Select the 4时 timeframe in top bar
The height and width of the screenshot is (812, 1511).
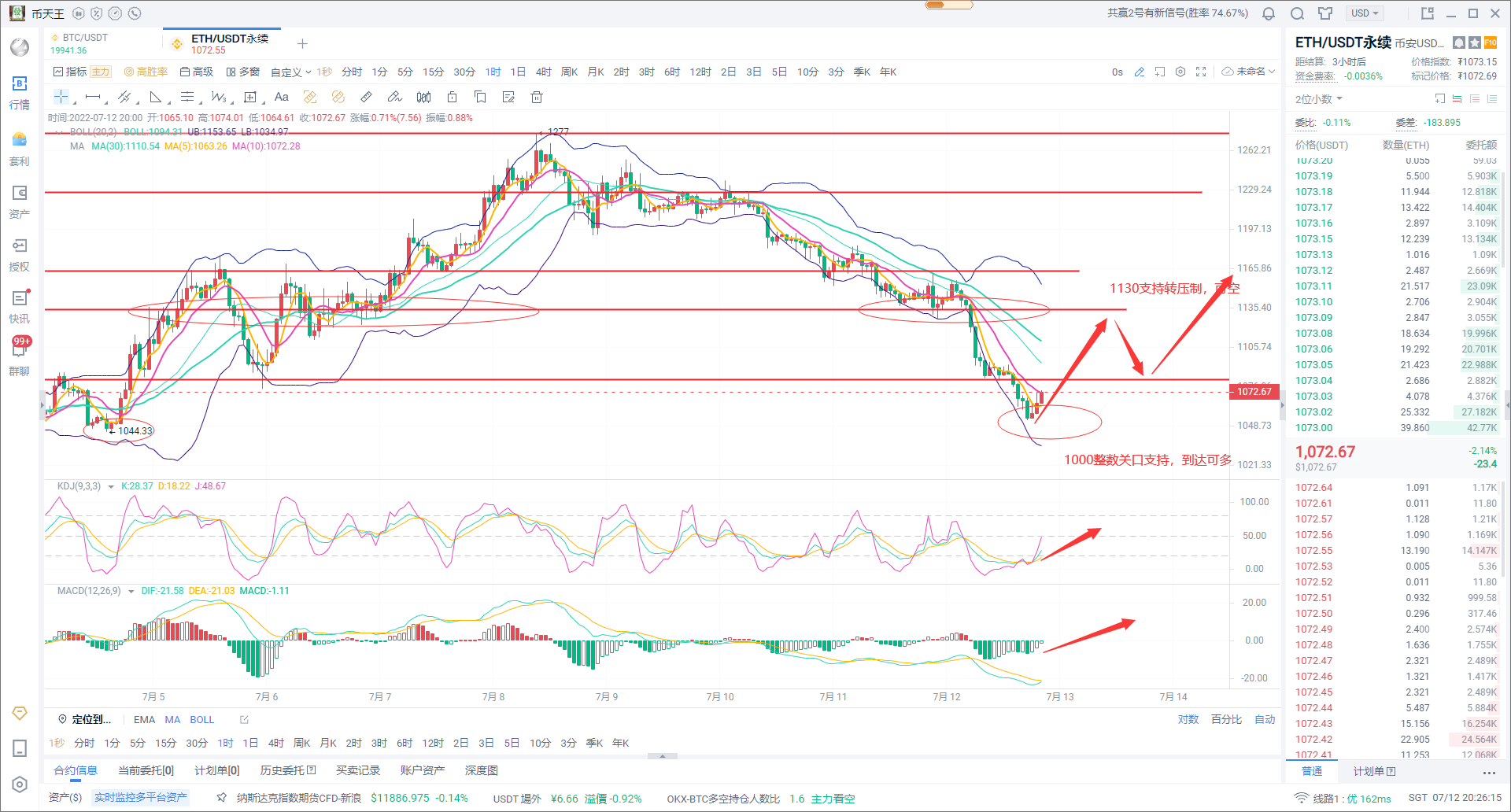(543, 72)
